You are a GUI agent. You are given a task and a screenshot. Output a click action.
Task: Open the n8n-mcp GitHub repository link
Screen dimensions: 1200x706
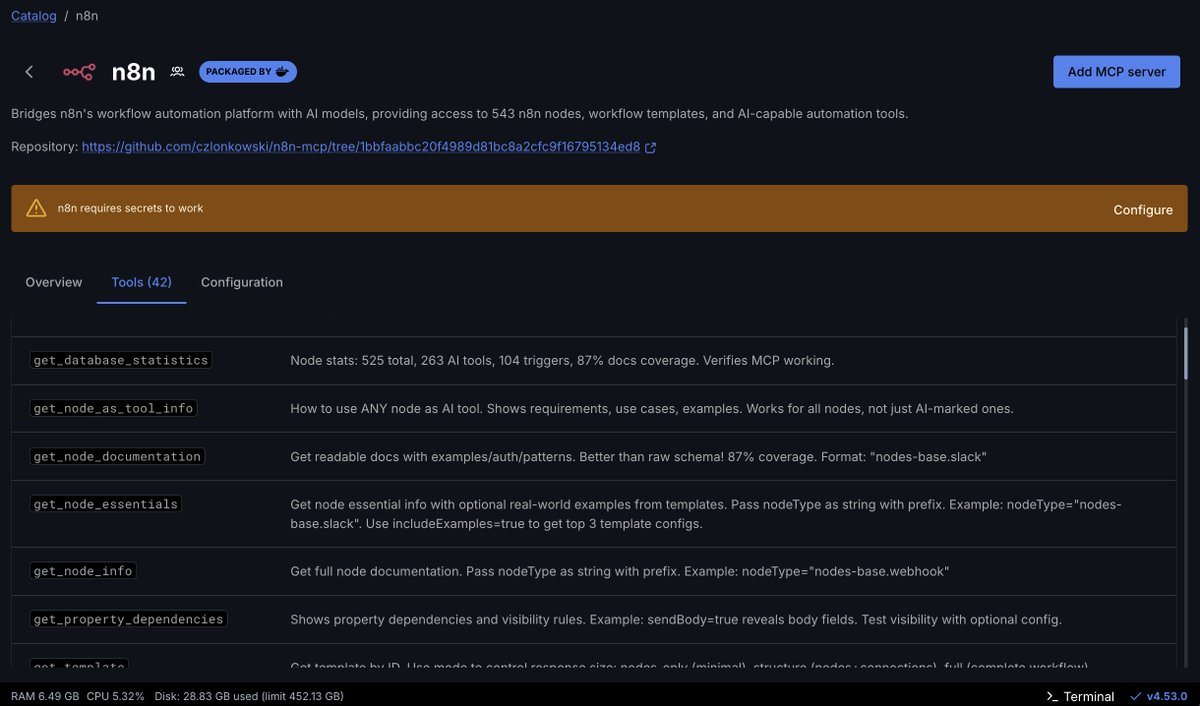361,147
